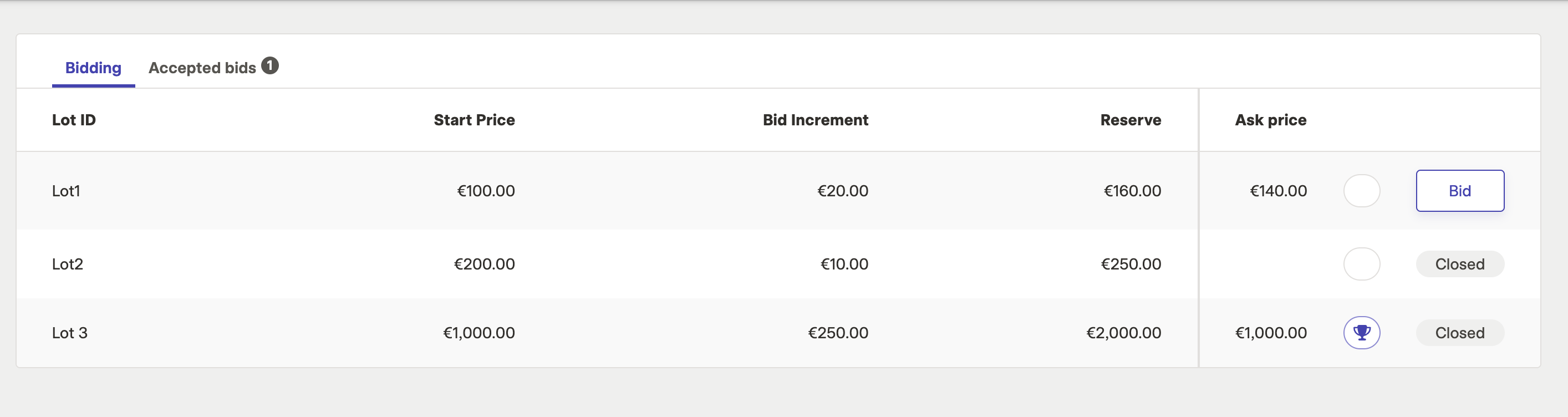Click the Ask price column header
1568x417 pixels.
tap(1270, 120)
